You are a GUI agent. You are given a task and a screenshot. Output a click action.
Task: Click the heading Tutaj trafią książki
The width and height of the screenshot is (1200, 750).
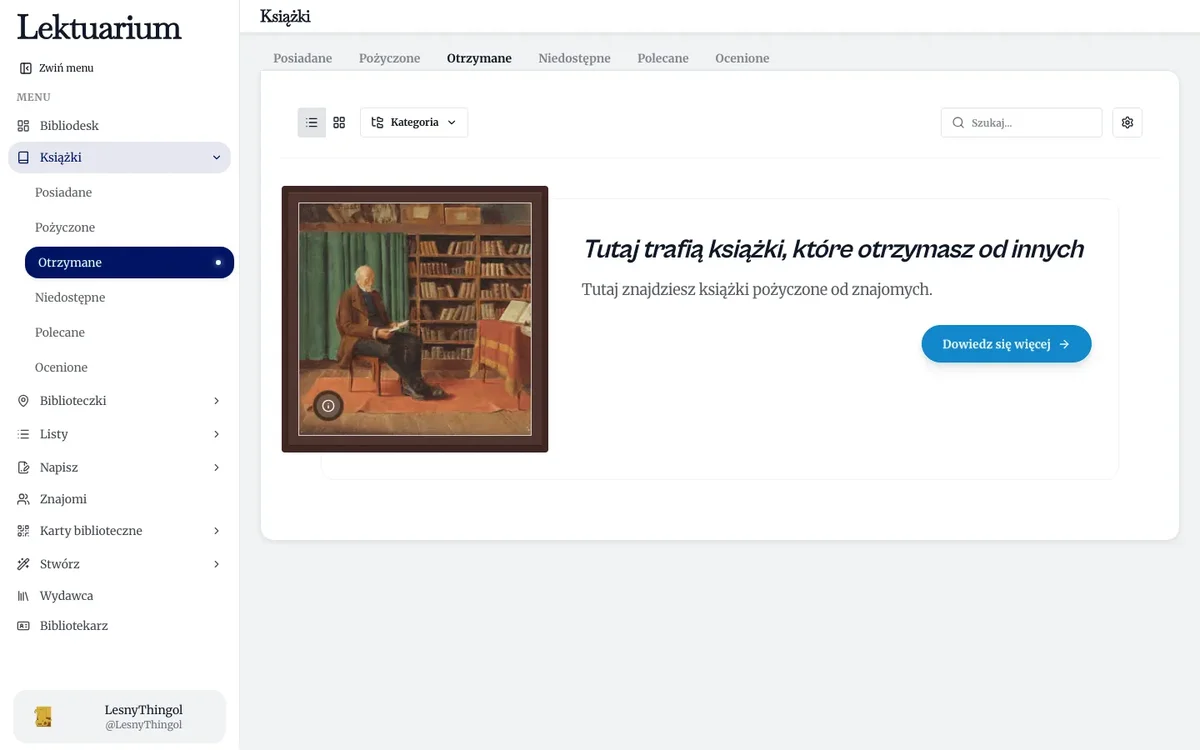[833, 249]
